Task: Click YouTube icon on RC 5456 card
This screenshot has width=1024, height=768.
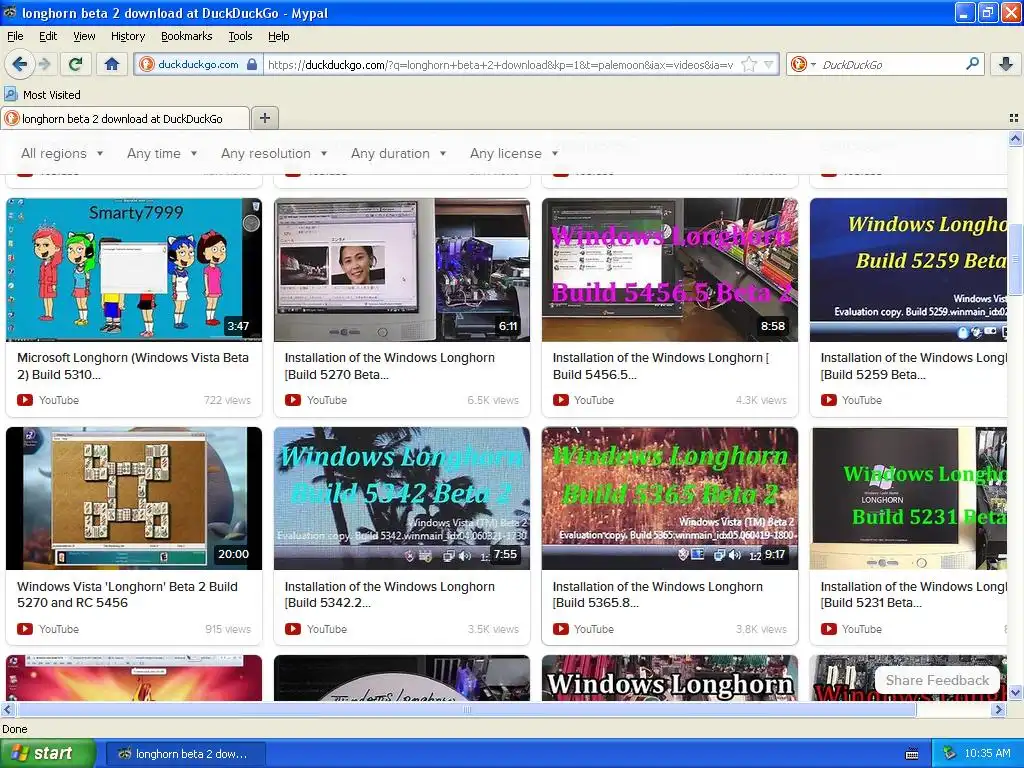Action: point(25,629)
